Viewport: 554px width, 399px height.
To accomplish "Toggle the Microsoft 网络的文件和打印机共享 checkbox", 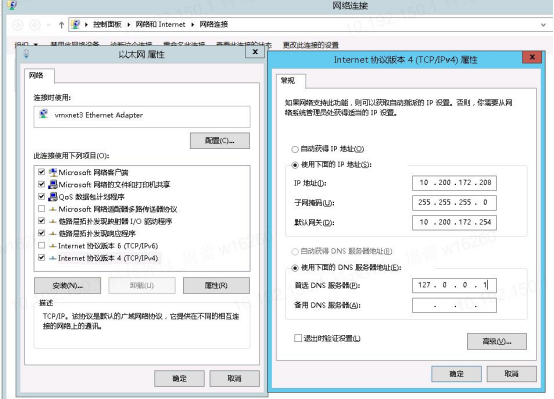I will (41, 184).
